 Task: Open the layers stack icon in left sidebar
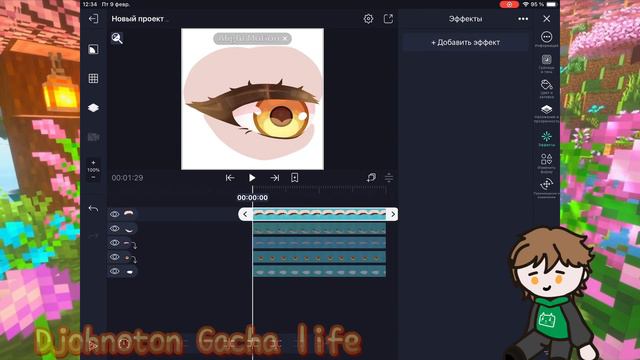93,108
